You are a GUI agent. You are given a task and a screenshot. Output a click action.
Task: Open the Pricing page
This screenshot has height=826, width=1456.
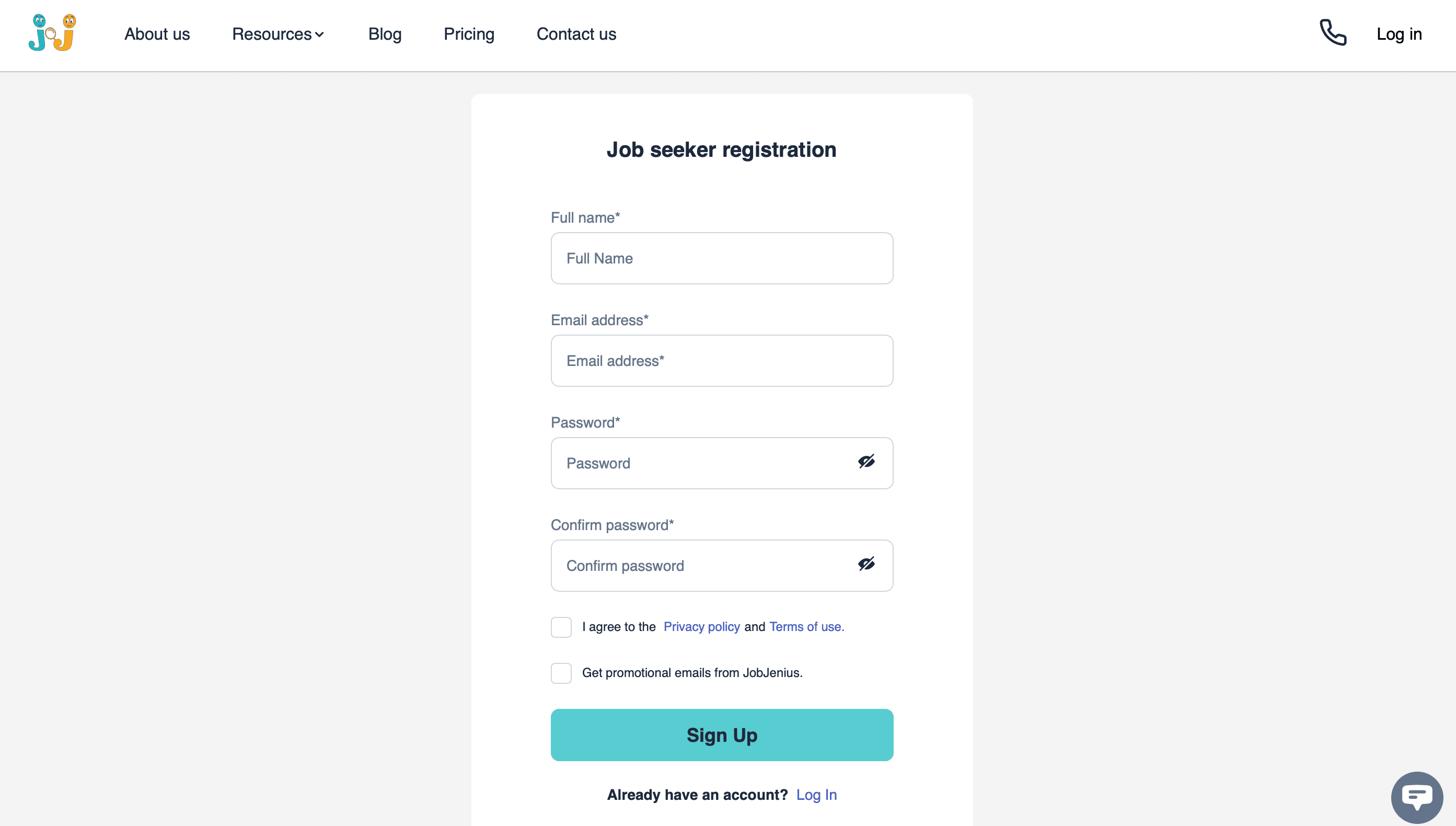click(x=469, y=34)
